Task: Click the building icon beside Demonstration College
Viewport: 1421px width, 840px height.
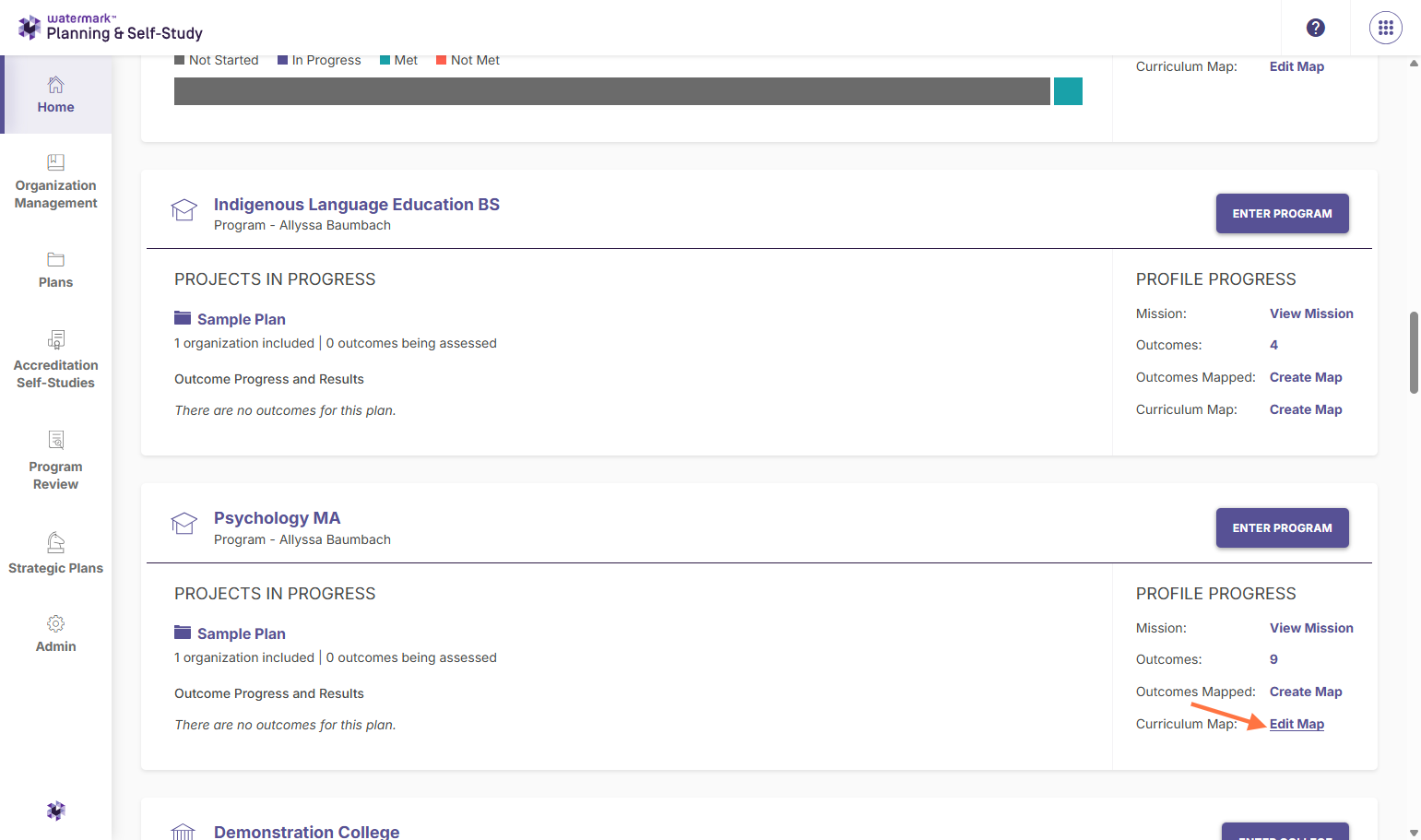Action: coord(184,832)
